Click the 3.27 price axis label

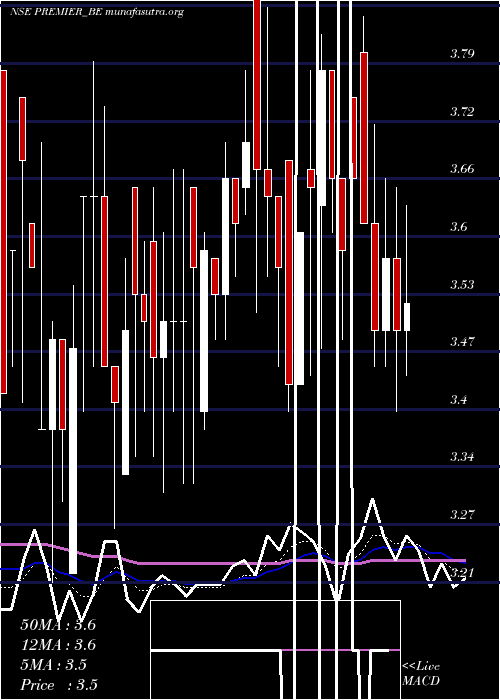tap(462, 514)
